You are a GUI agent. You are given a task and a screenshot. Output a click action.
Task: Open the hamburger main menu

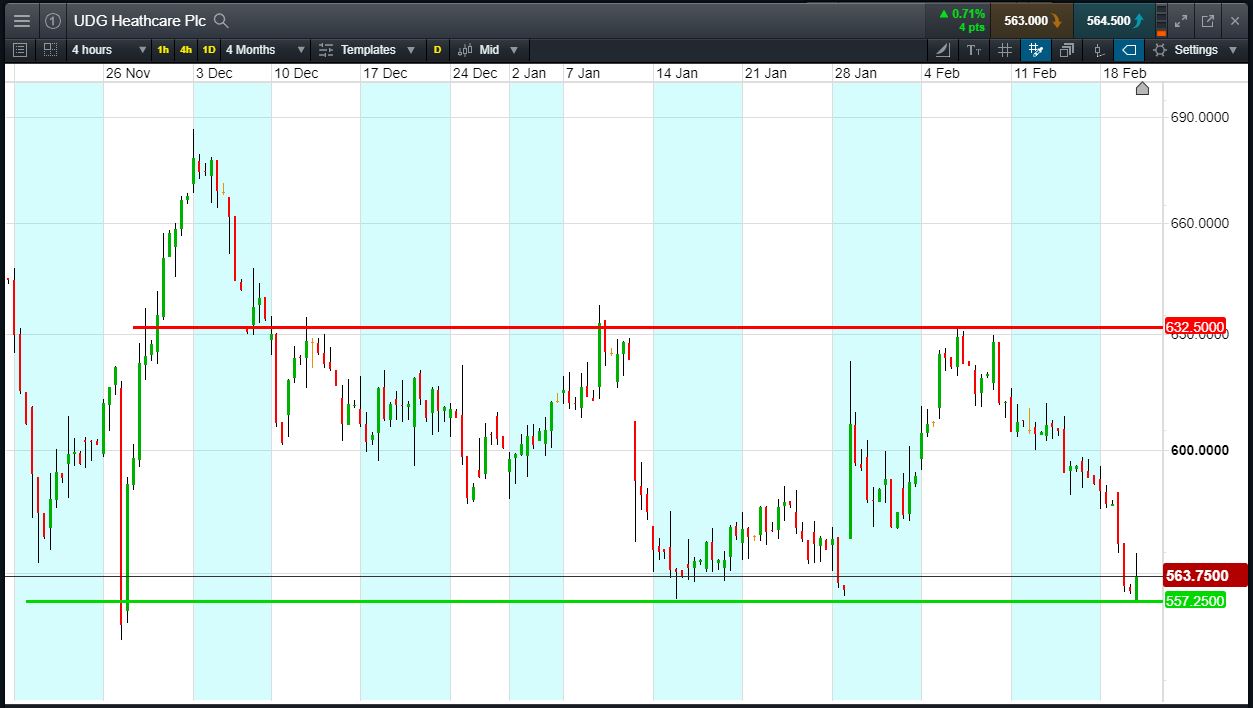pyautogui.click(x=21, y=20)
